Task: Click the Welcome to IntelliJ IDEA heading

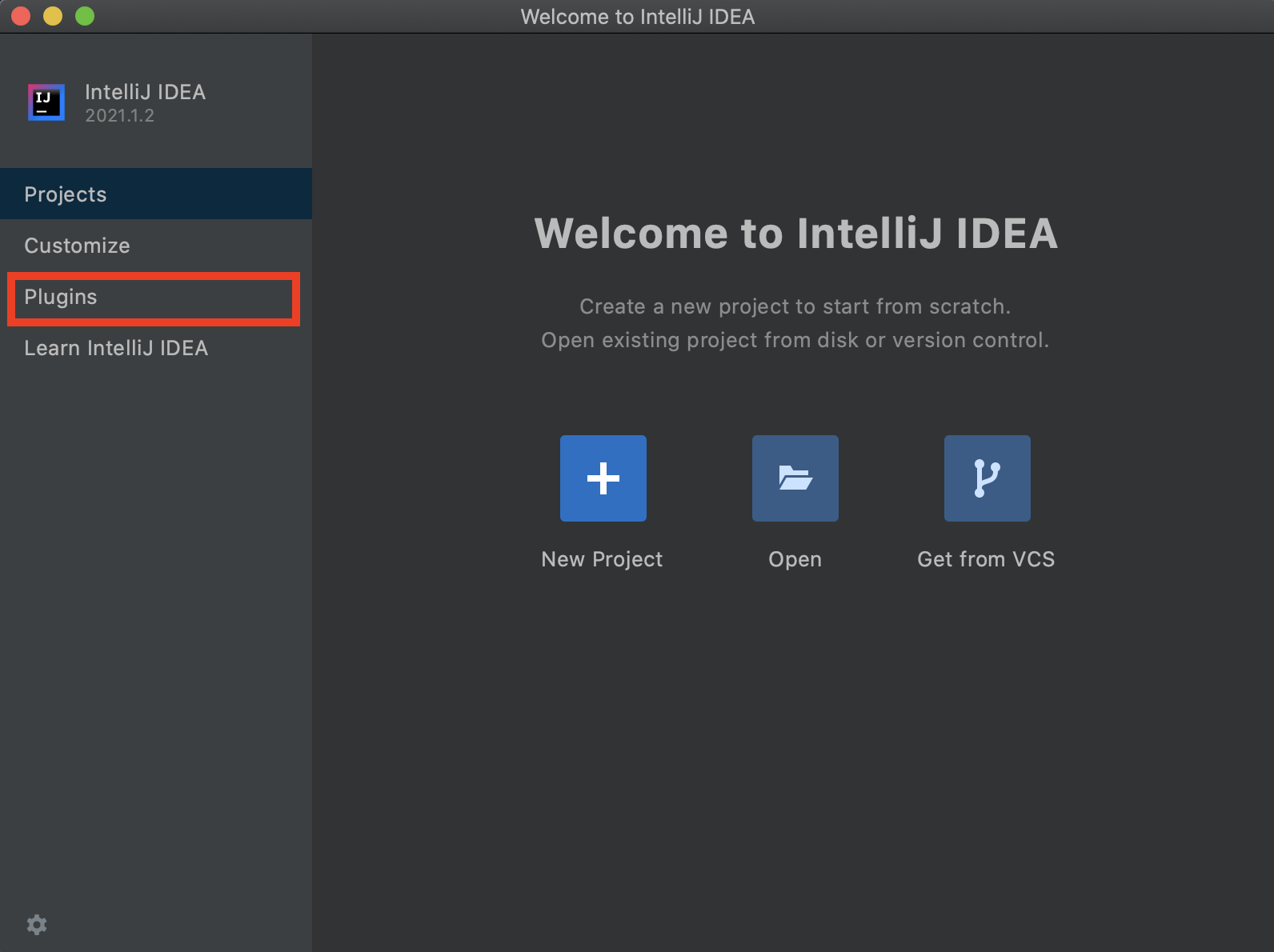Action: coord(796,234)
